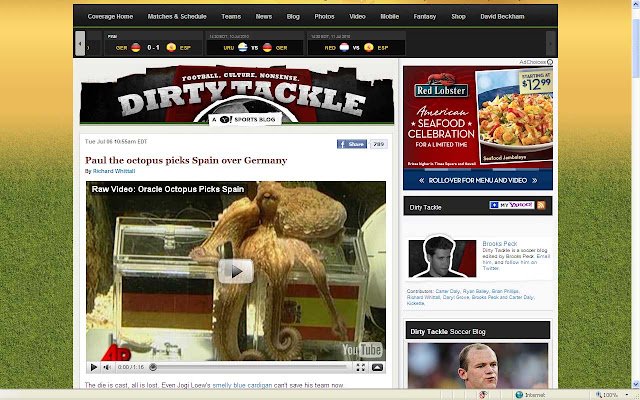Click the Germany flag in final score
This screenshot has width=640, height=400.
click(x=136, y=48)
